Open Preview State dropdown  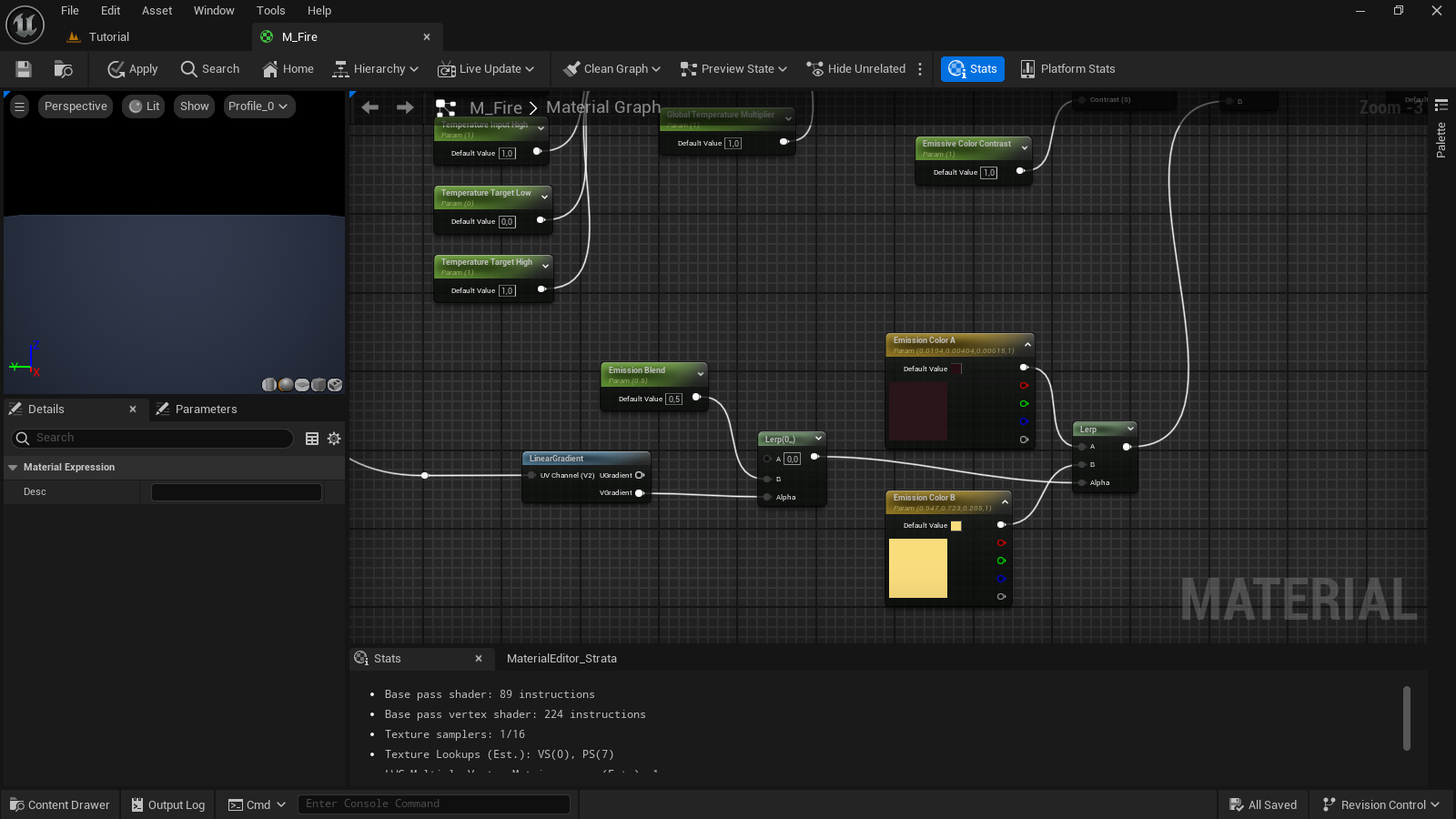pos(733,69)
